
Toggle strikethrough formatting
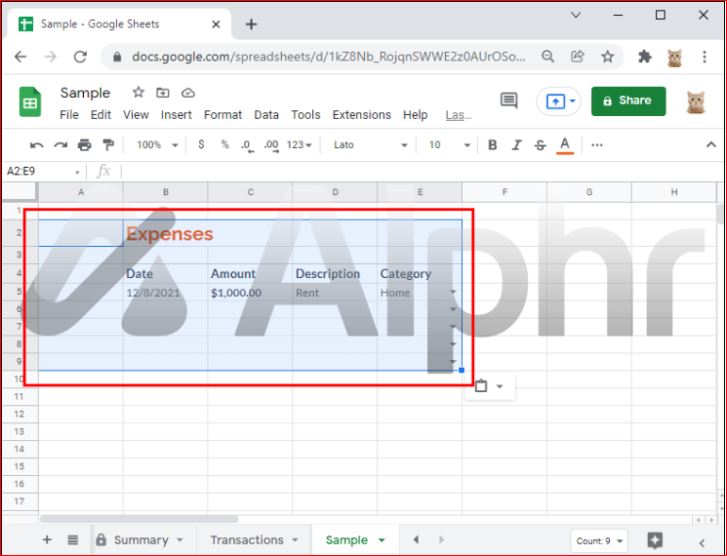tap(540, 145)
